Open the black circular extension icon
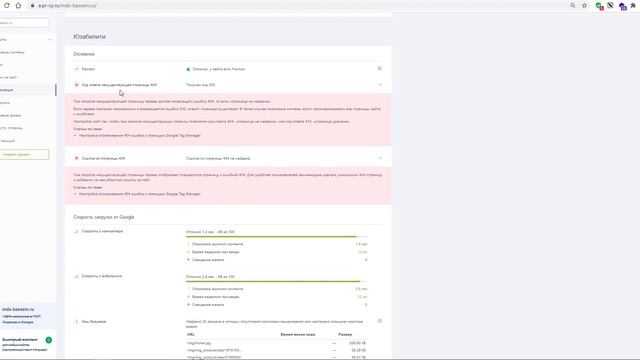 610,6
